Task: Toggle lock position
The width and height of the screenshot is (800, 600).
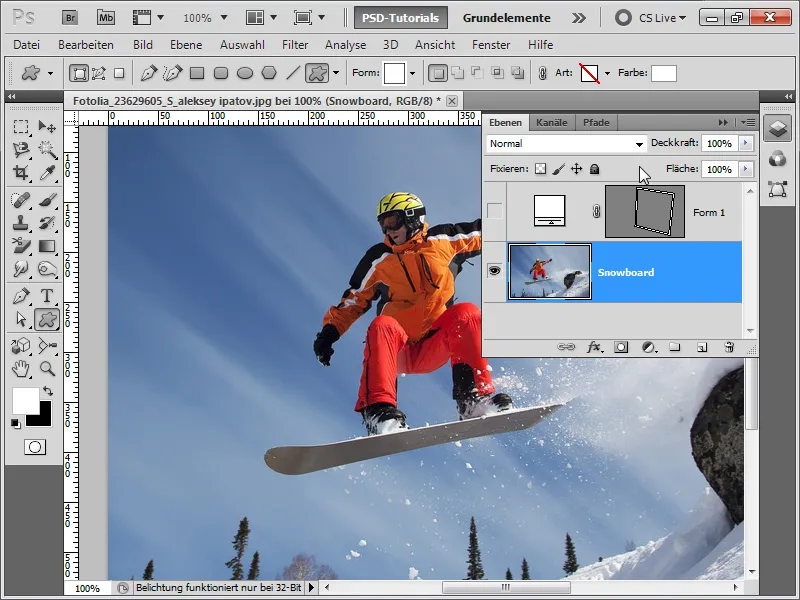Action: tap(577, 169)
